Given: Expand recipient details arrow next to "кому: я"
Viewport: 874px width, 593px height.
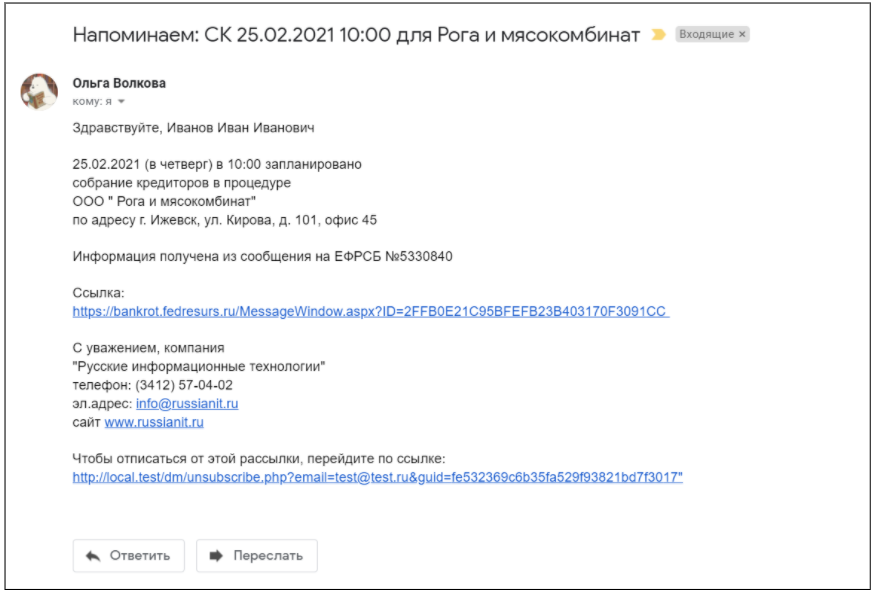Looking at the screenshot, I should coord(122,101).
